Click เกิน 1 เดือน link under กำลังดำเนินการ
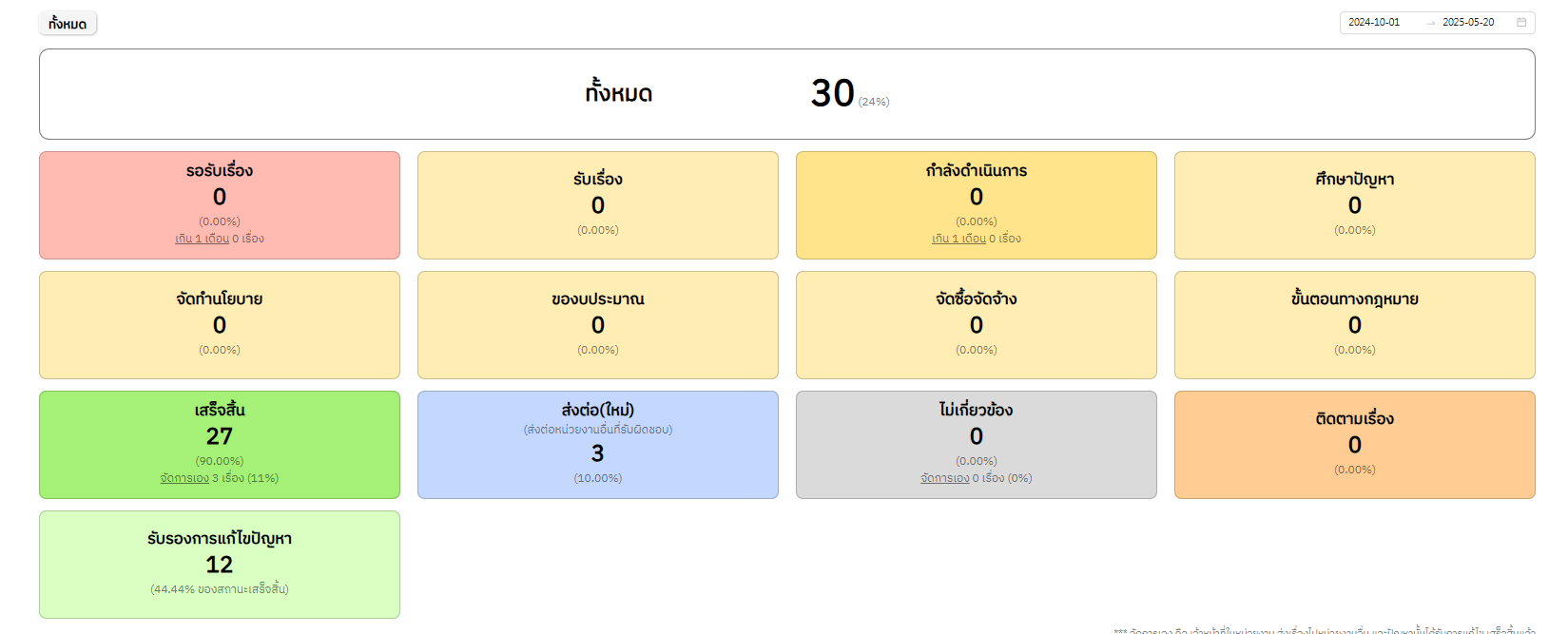Viewport: 1568px width, 634px height. coord(958,239)
